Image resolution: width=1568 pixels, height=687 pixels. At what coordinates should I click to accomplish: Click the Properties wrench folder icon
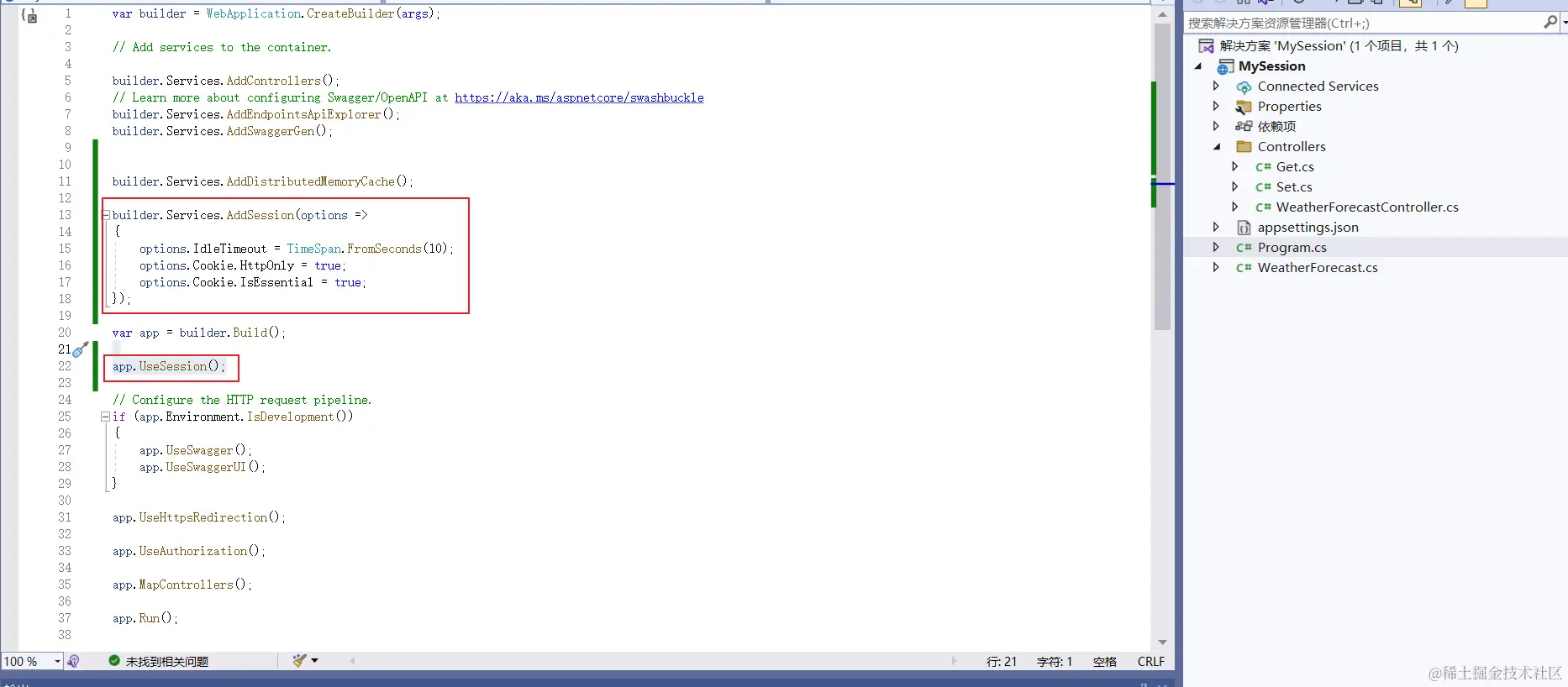[1244, 107]
